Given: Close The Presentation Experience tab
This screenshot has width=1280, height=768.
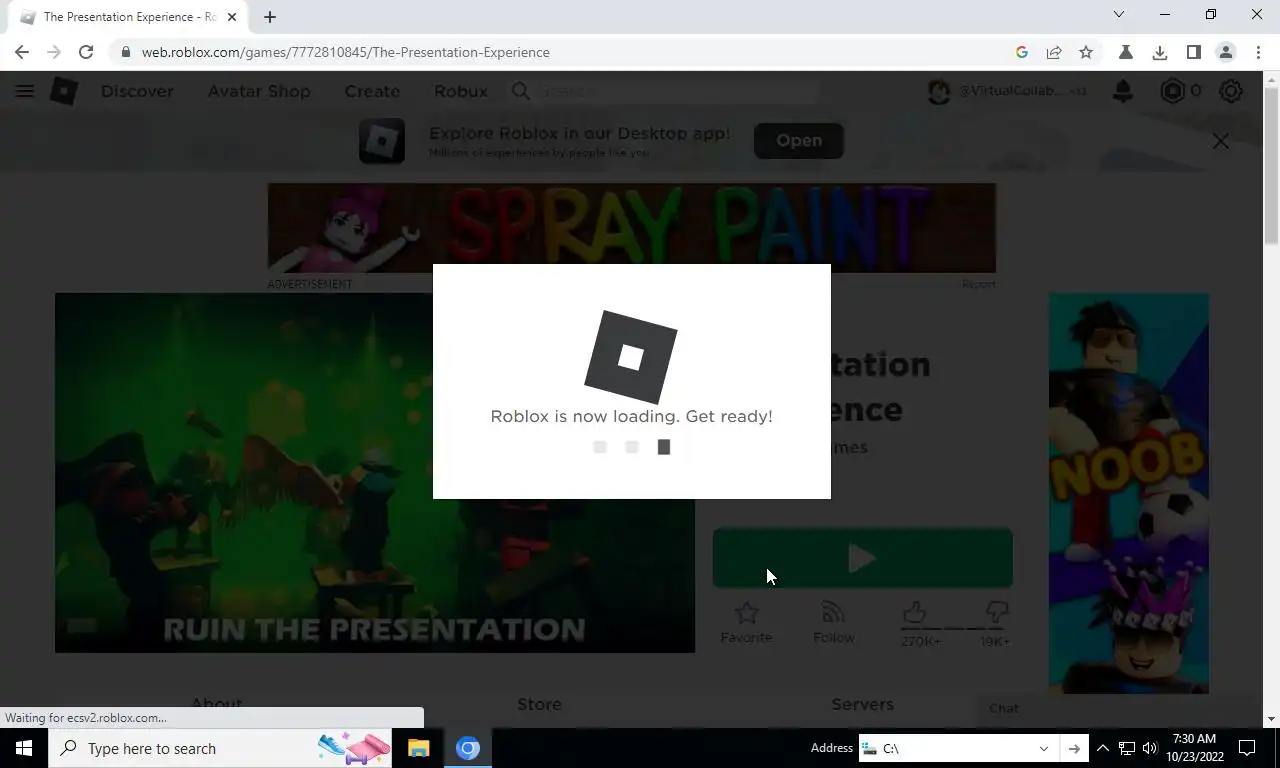Looking at the screenshot, I should click(231, 16).
